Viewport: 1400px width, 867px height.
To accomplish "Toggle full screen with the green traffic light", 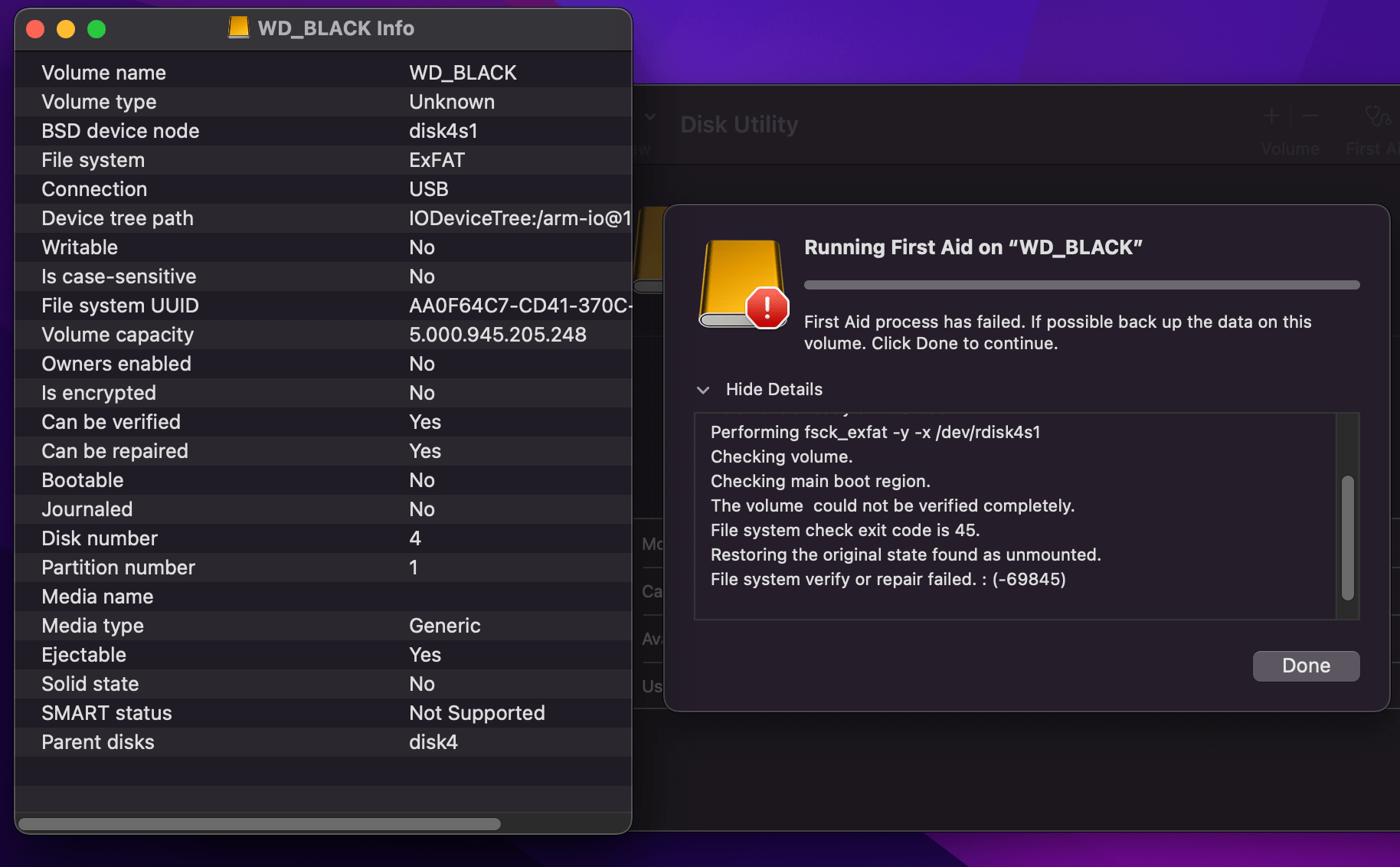I will [x=96, y=29].
